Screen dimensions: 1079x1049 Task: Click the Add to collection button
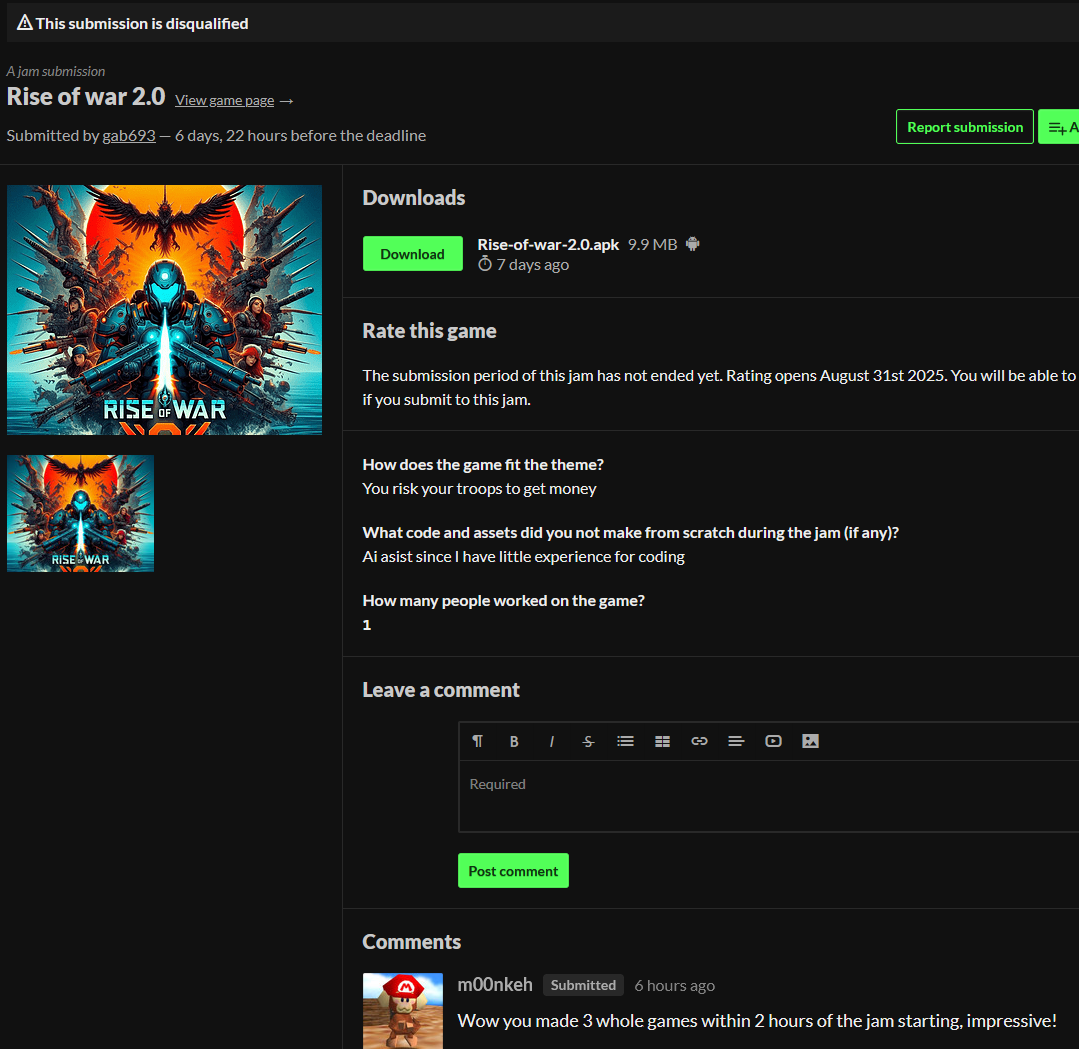1060,127
